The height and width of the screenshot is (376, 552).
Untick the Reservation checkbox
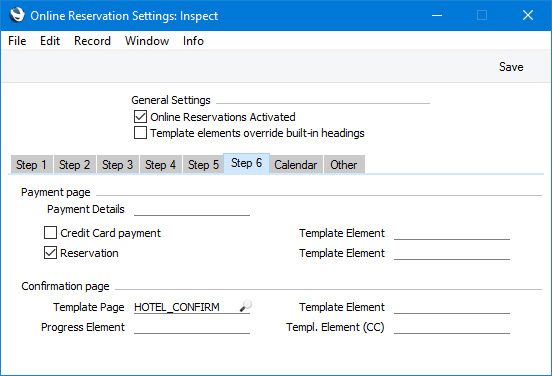coord(50,253)
